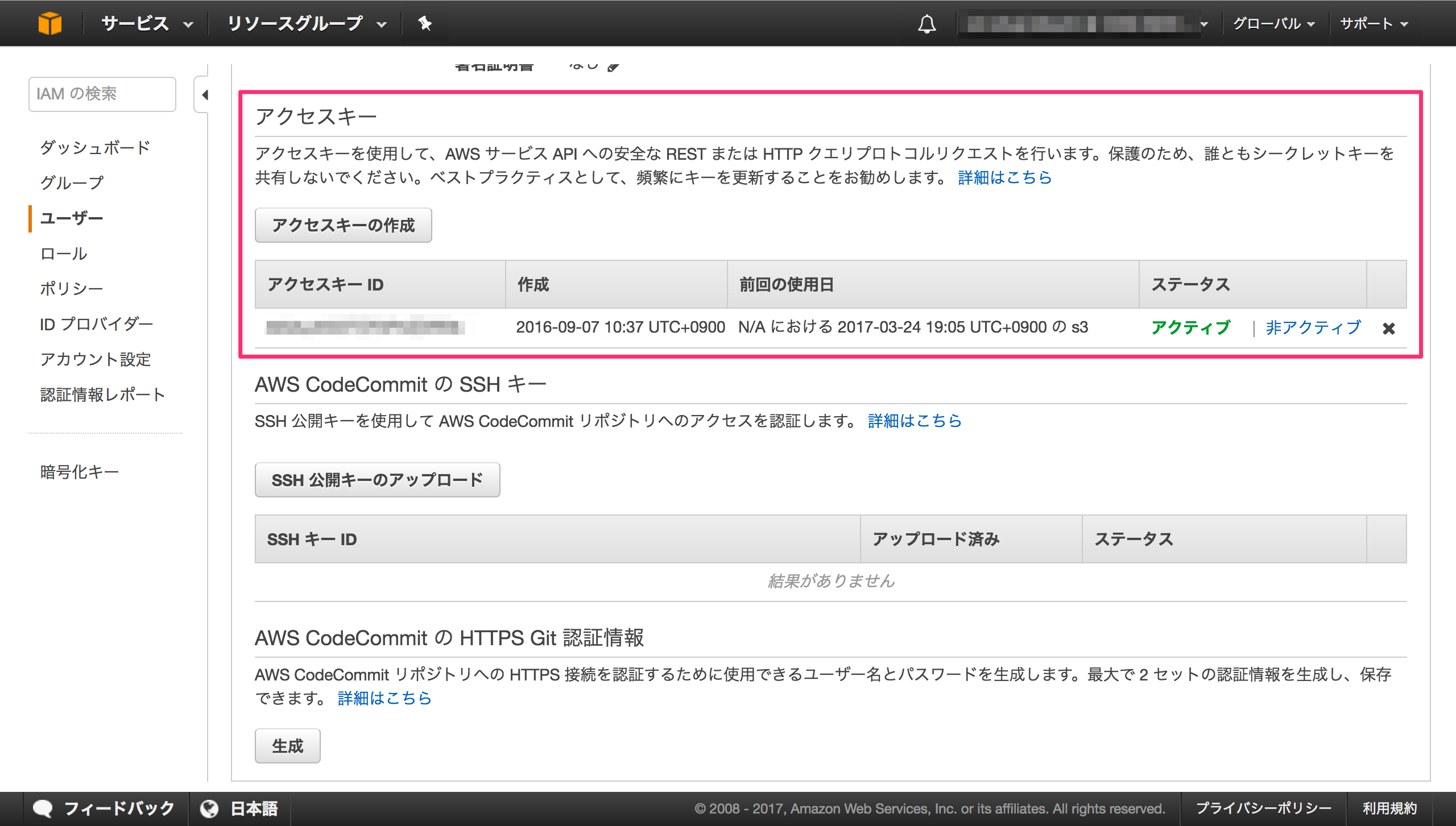Screen dimensions: 1456x826
Task: Open アカウント設定 in sidebar
Action: [96, 359]
